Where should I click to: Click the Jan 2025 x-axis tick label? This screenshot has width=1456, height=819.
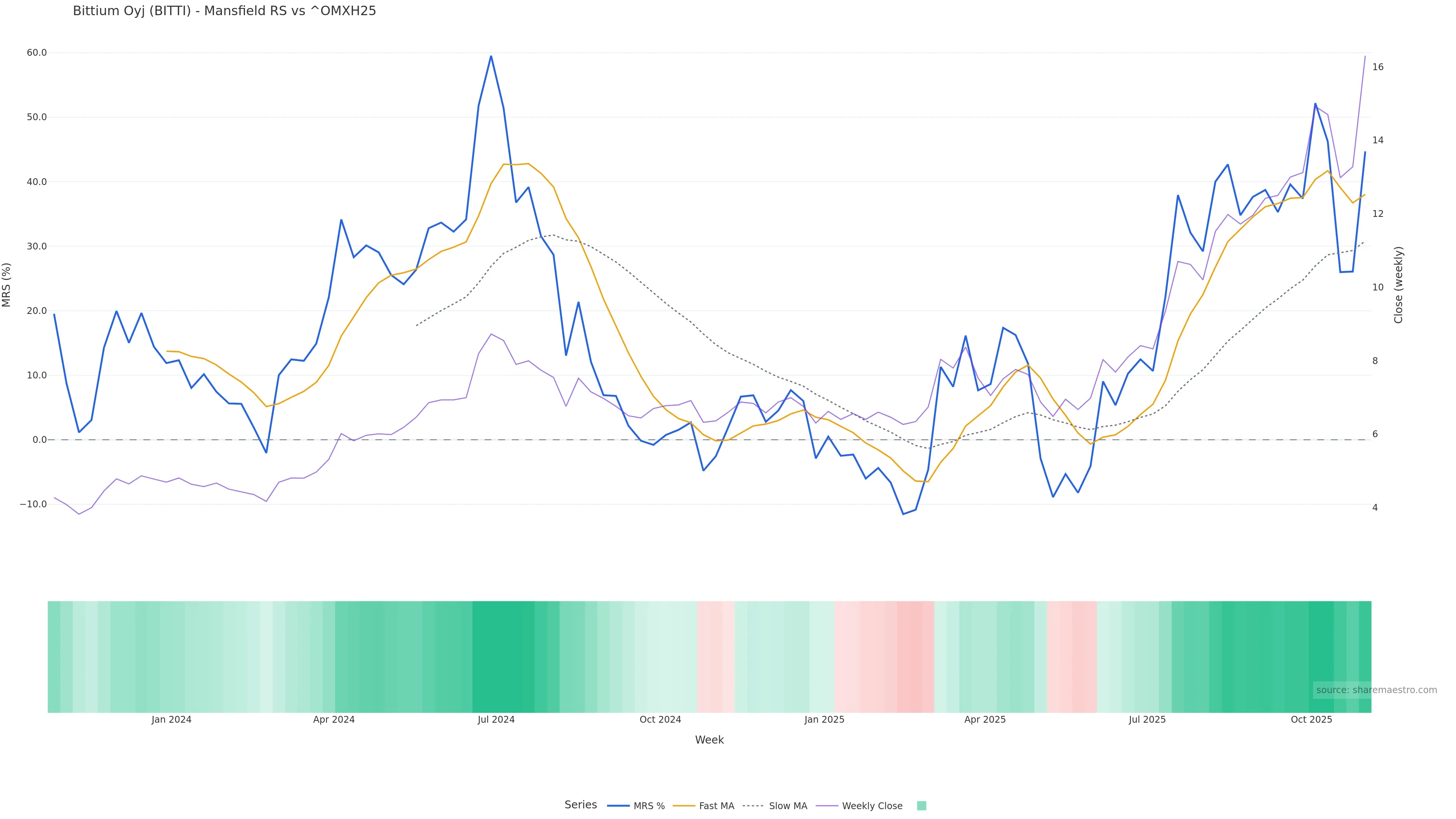824,720
